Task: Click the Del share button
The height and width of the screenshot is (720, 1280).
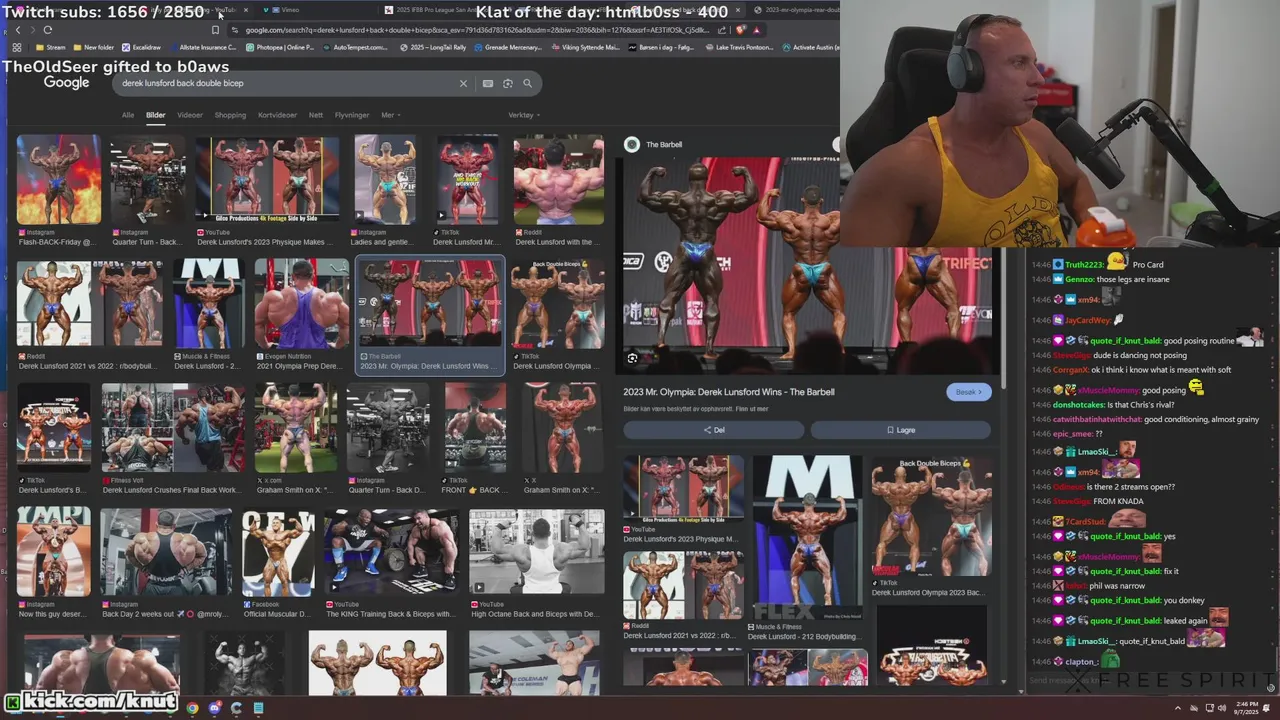Action: click(x=714, y=430)
